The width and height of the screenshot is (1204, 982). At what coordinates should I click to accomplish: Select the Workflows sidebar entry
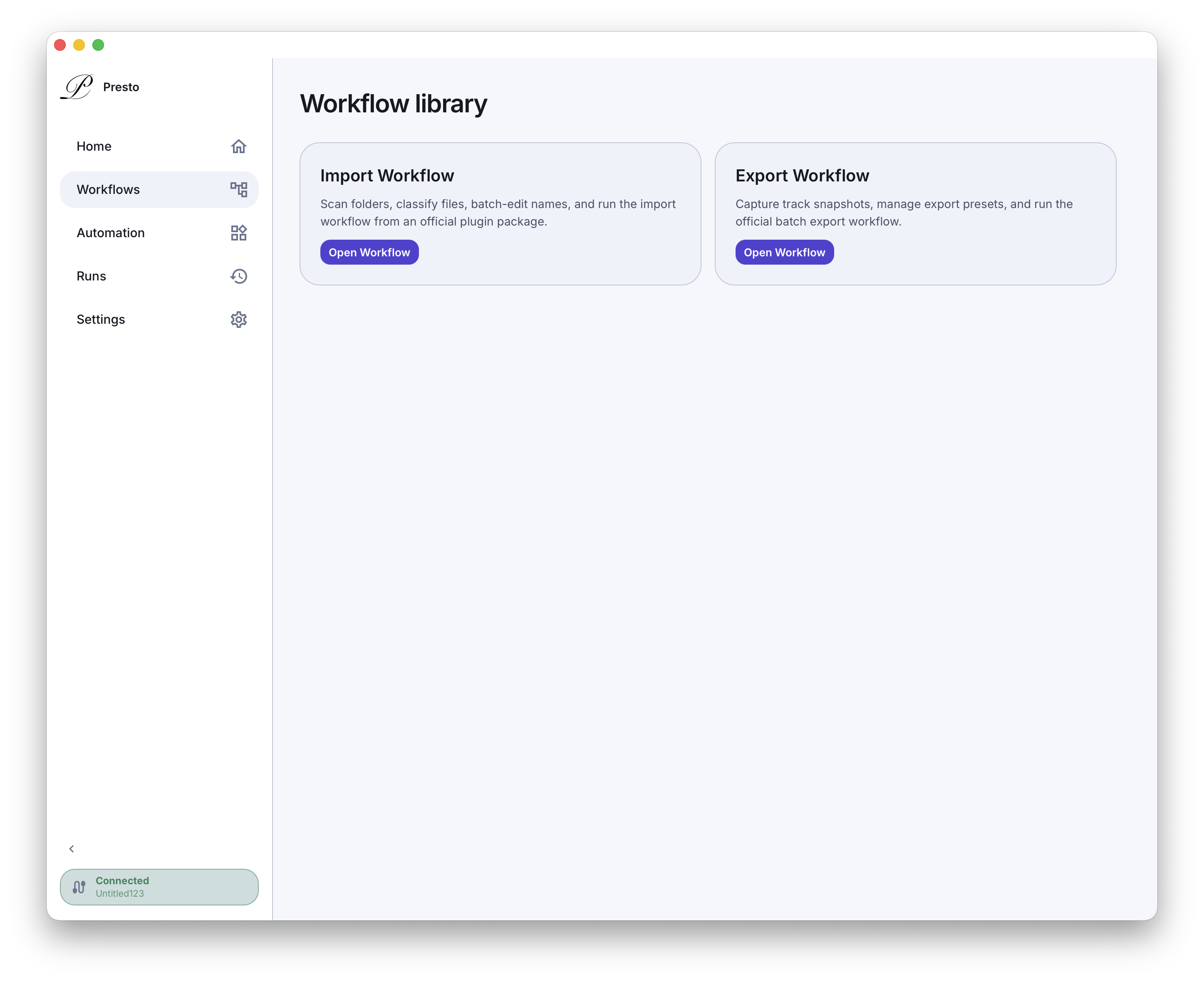pyautogui.click(x=108, y=189)
